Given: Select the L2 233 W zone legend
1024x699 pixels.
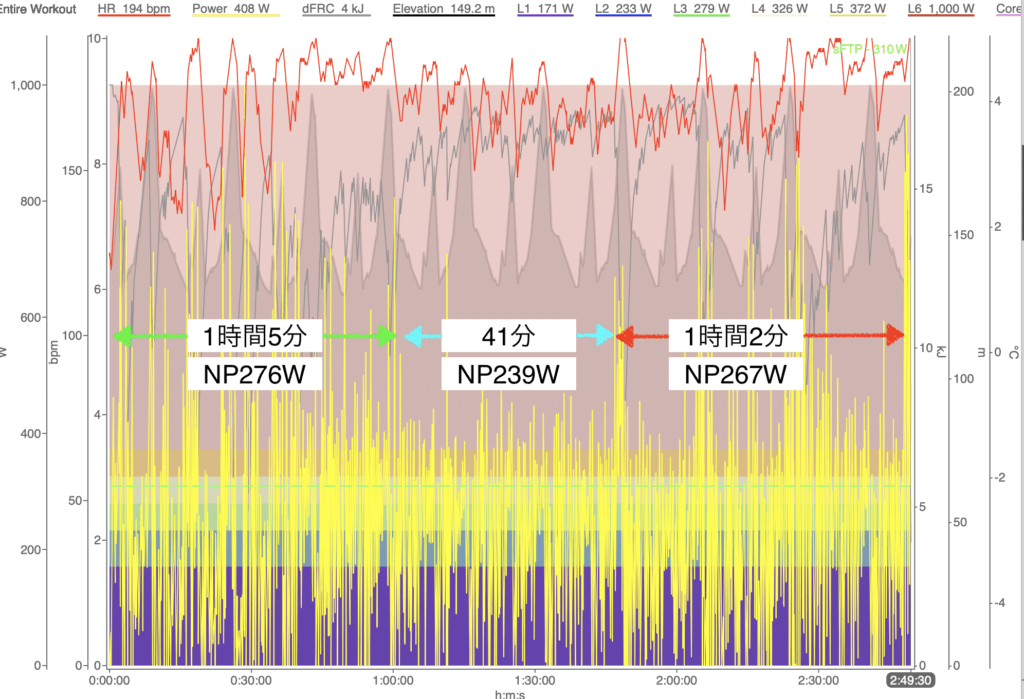Looking at the screenshot, I should (623, 10).
